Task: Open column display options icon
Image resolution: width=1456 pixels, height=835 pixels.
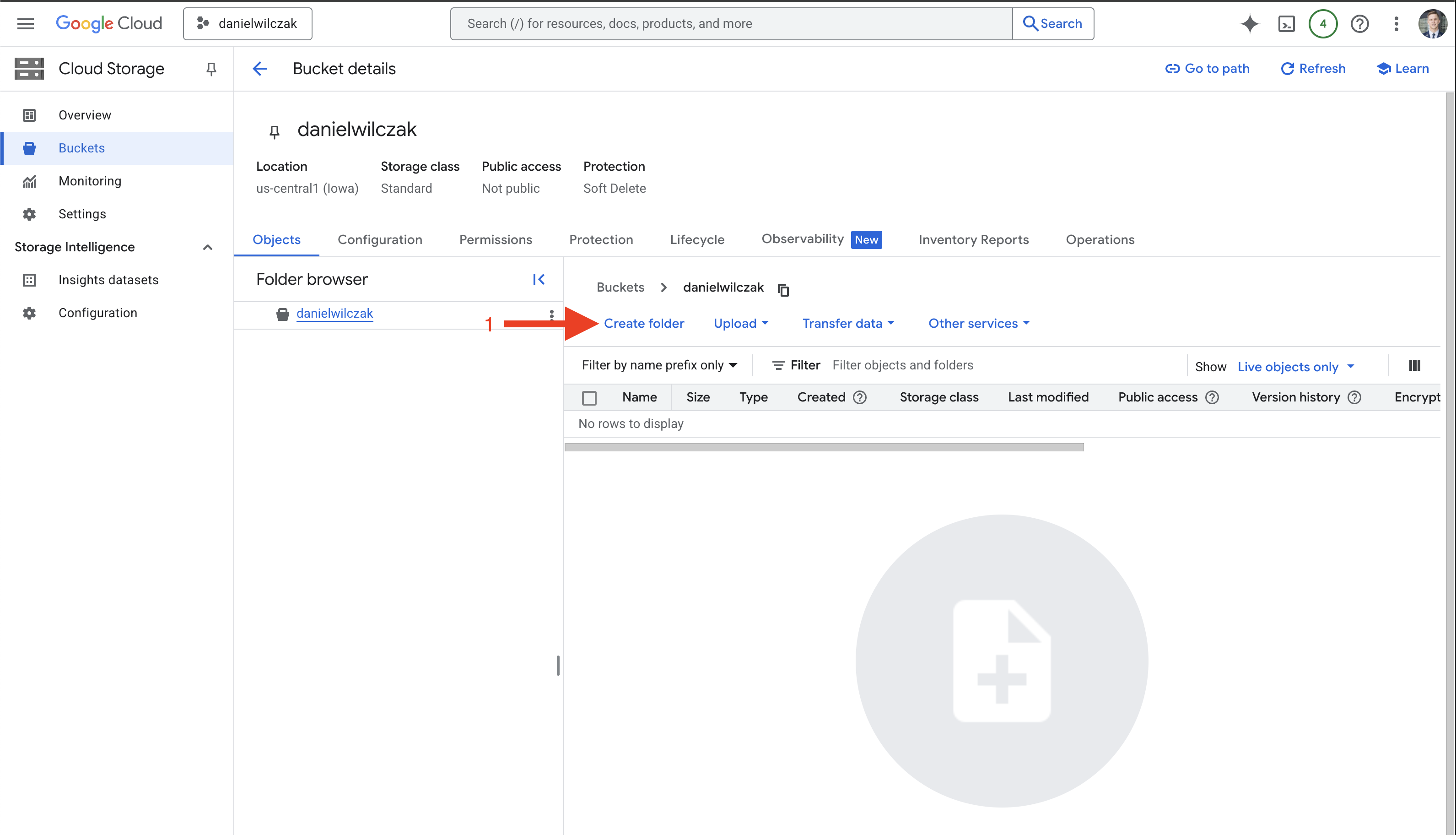Action: 1415,365
